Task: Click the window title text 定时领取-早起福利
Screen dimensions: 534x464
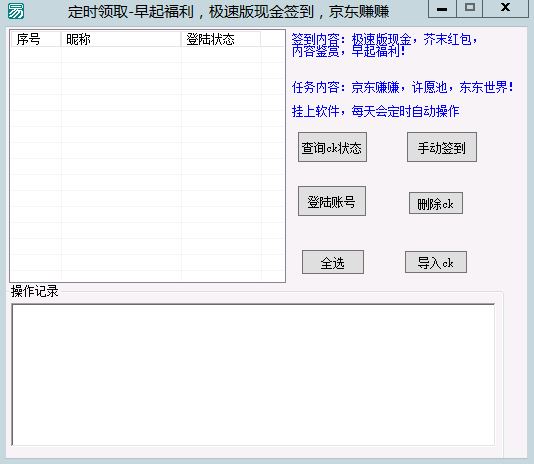Action: [130, 12]
